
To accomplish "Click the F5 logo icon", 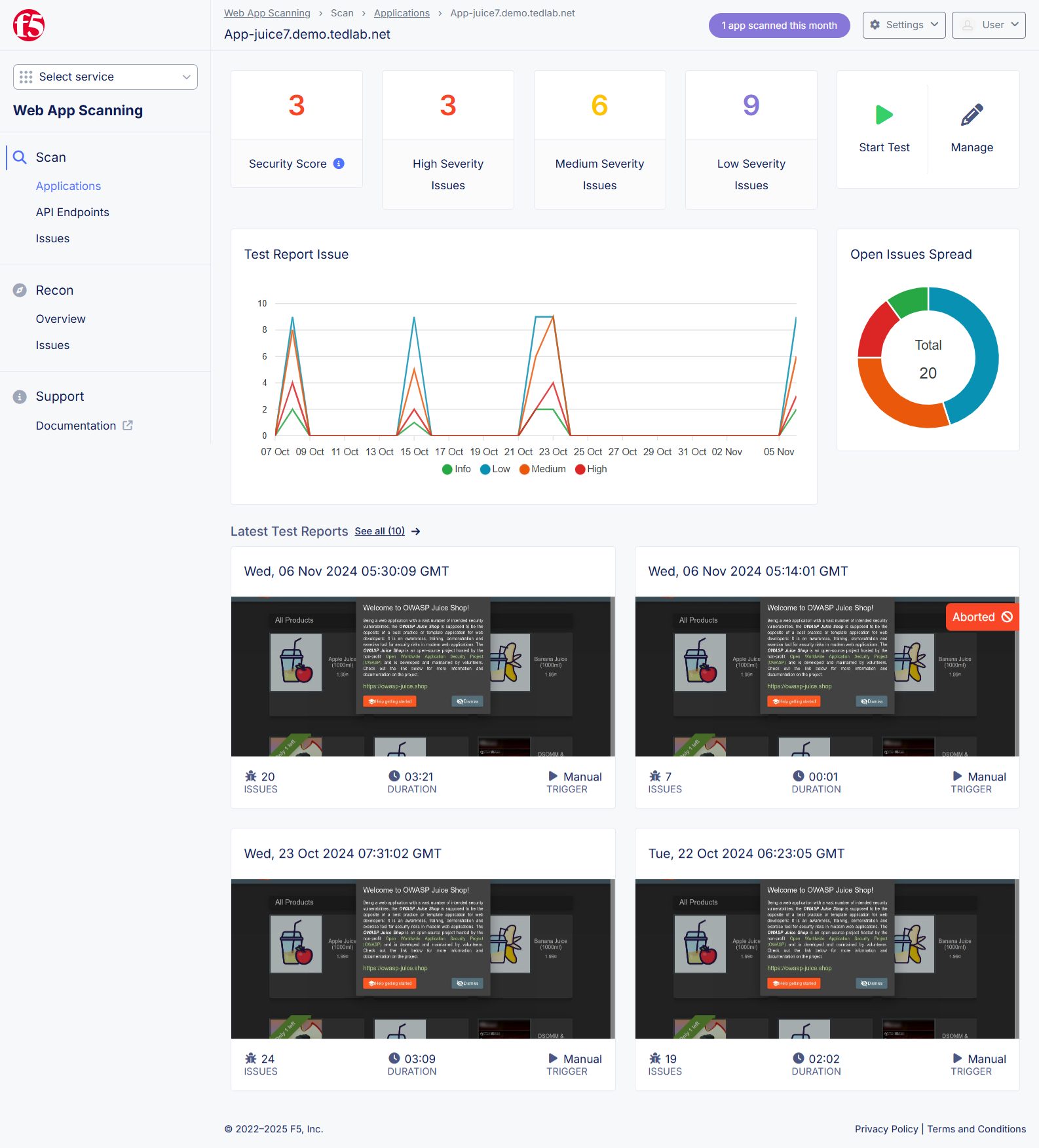I will click(x=29, y=26).
